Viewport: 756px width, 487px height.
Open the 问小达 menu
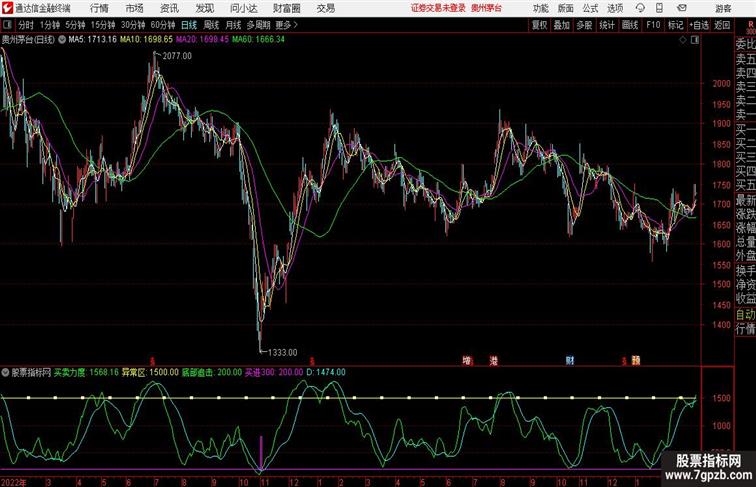[x=243, y=8]
